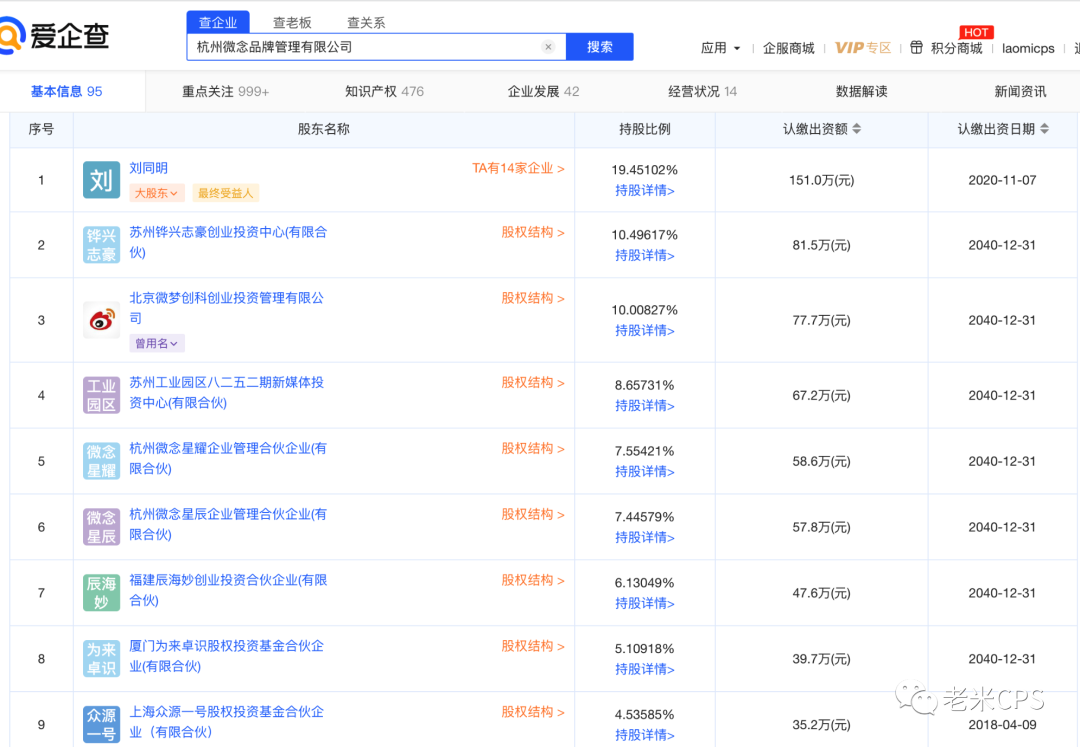Open the 基本信息 tab
1080x747 pixels.
[66, 92]
